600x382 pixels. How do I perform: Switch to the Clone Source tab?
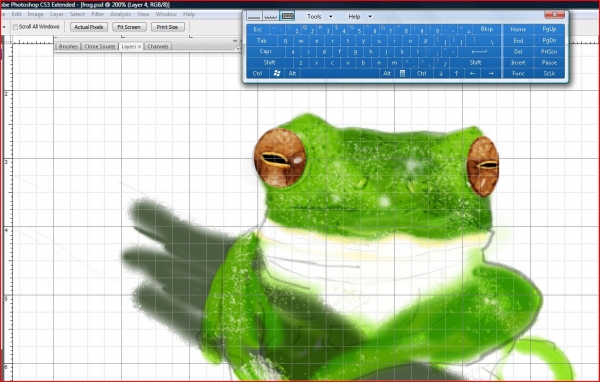tap(99, 46)
